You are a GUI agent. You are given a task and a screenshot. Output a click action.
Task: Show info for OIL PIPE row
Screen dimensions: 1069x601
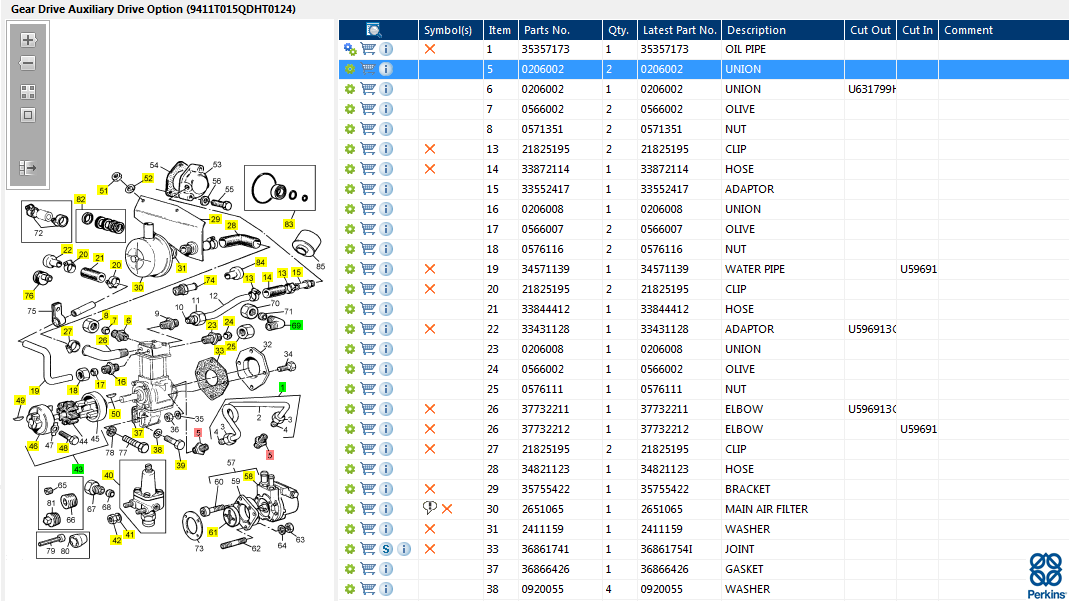386,49
